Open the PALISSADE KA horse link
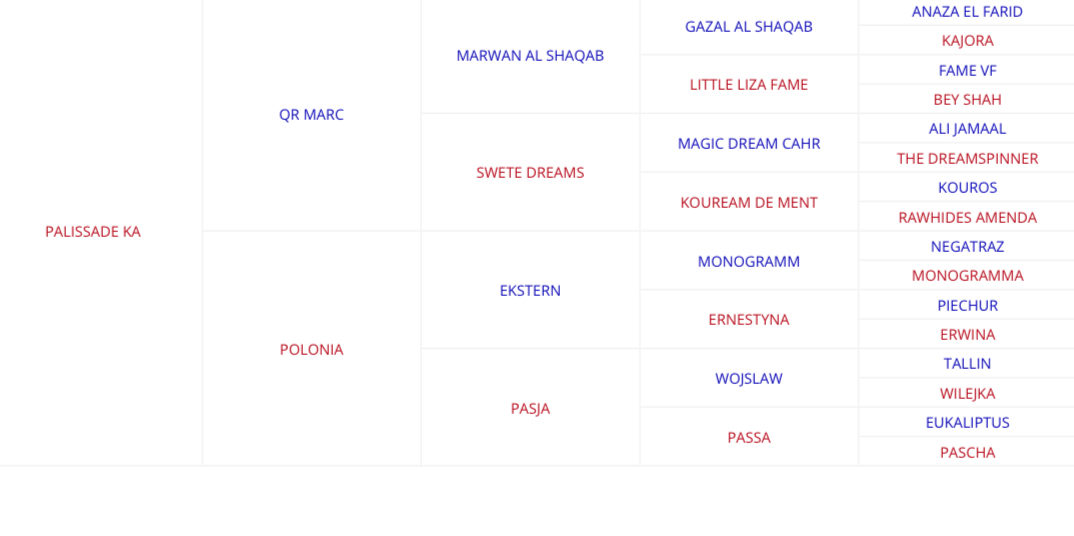 pyautogui.click(x=93, y=232)
